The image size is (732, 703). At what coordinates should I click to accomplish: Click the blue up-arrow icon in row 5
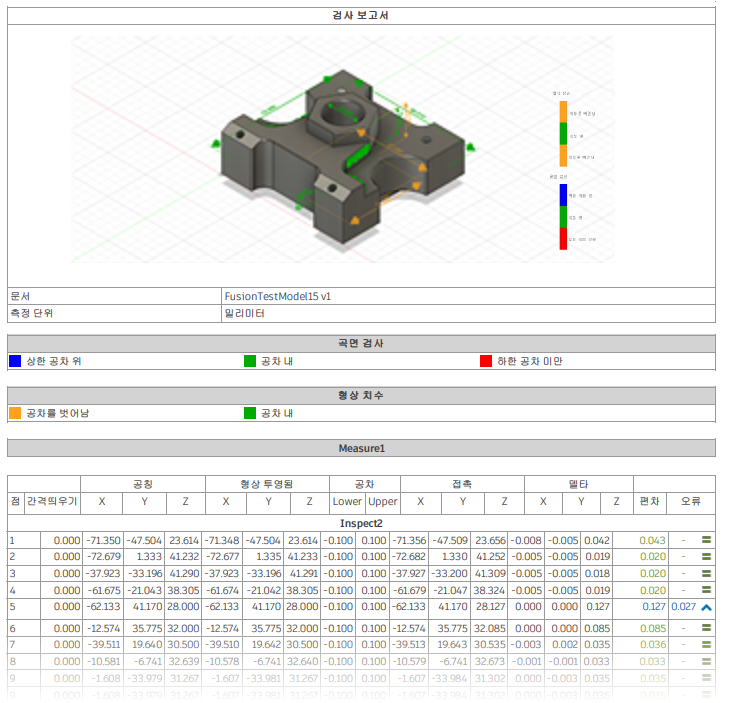[706, 607]
